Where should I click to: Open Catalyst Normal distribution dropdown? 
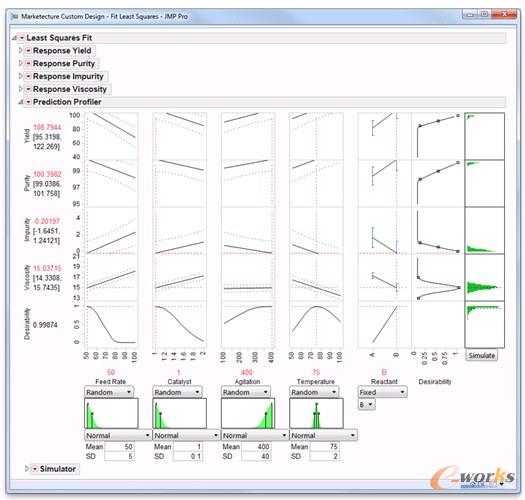186,435
